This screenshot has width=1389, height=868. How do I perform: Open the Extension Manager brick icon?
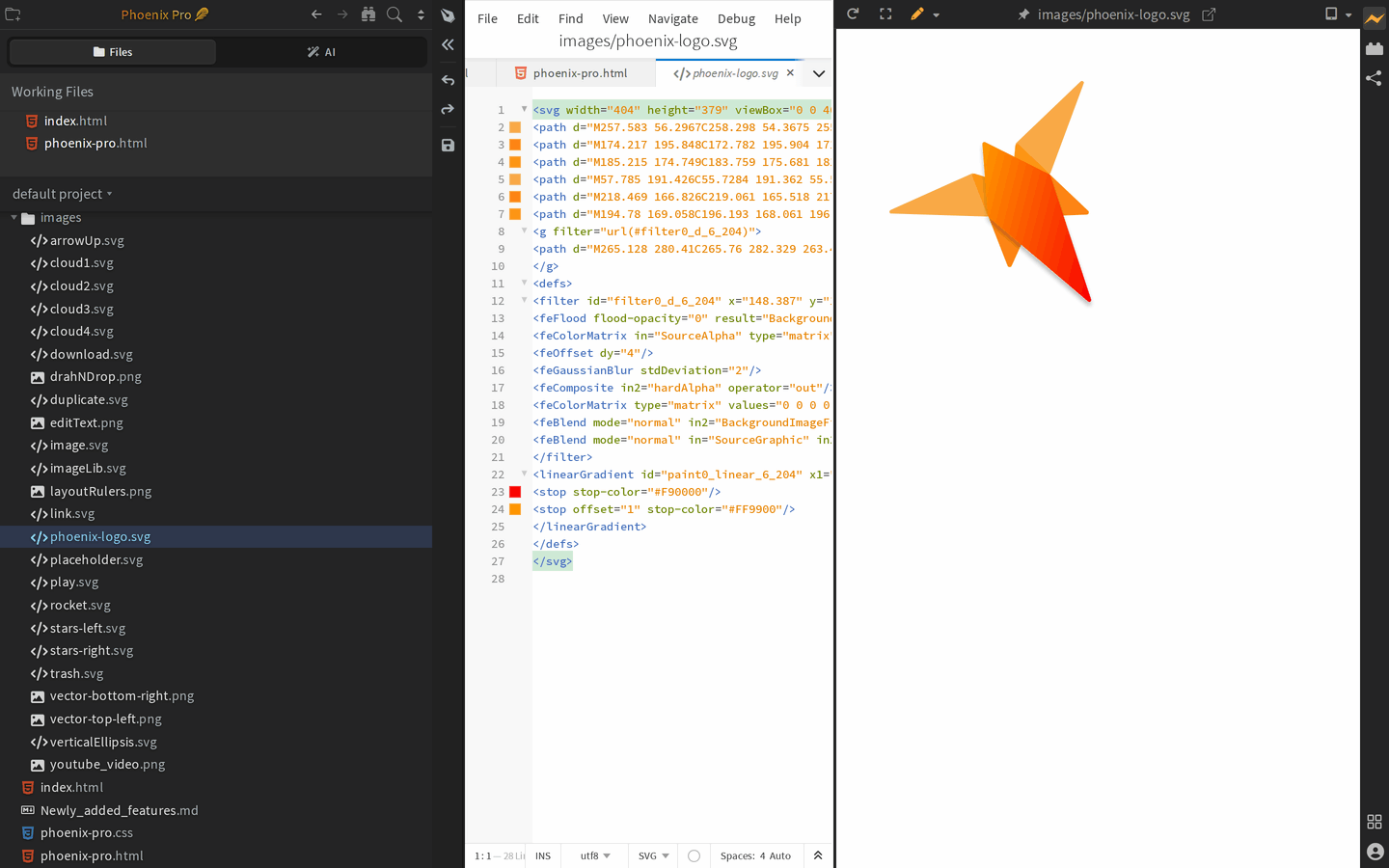[x=1375, y=48]
